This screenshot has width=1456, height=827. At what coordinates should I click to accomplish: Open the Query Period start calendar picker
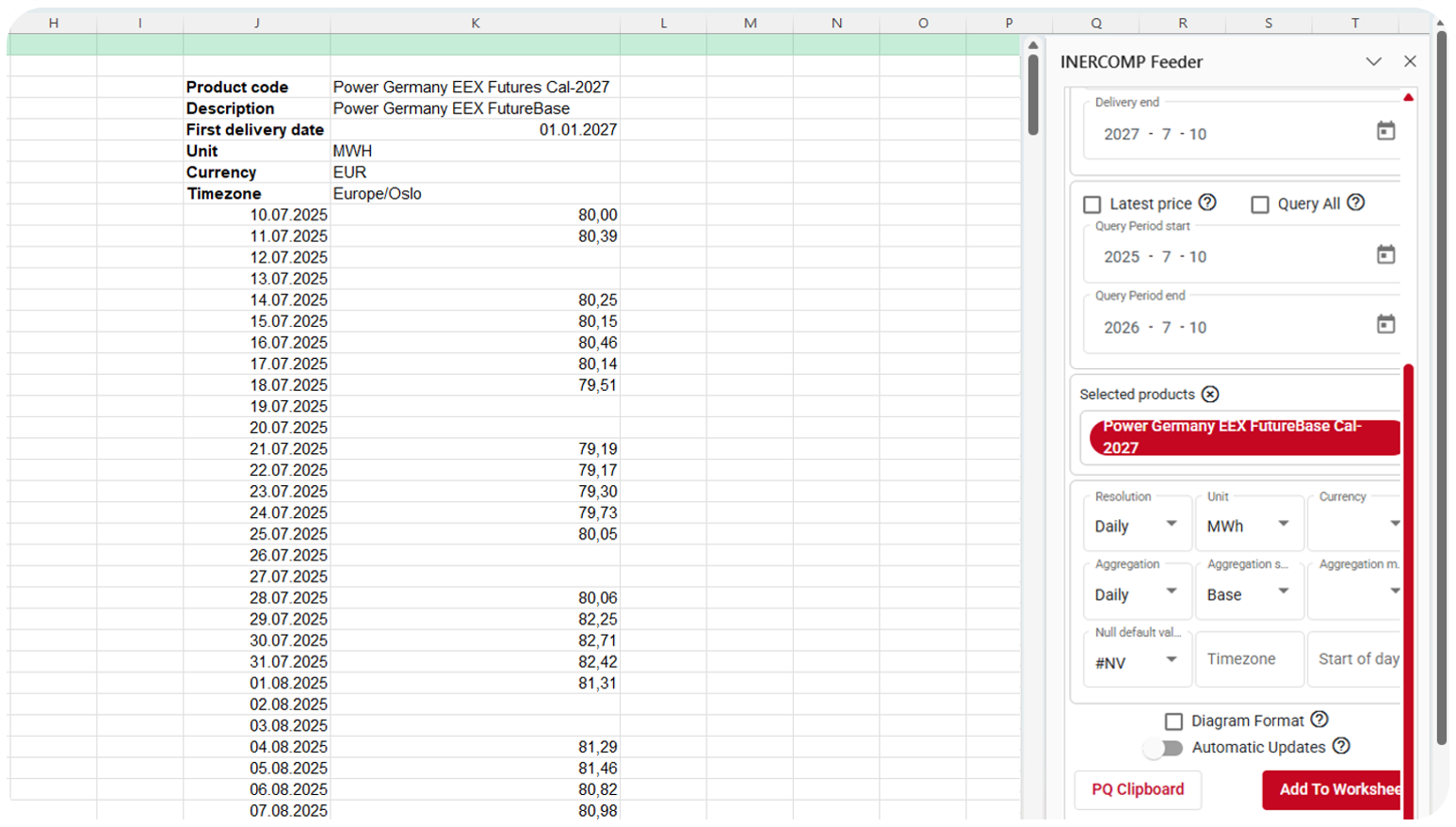(x=1385, y=255)
